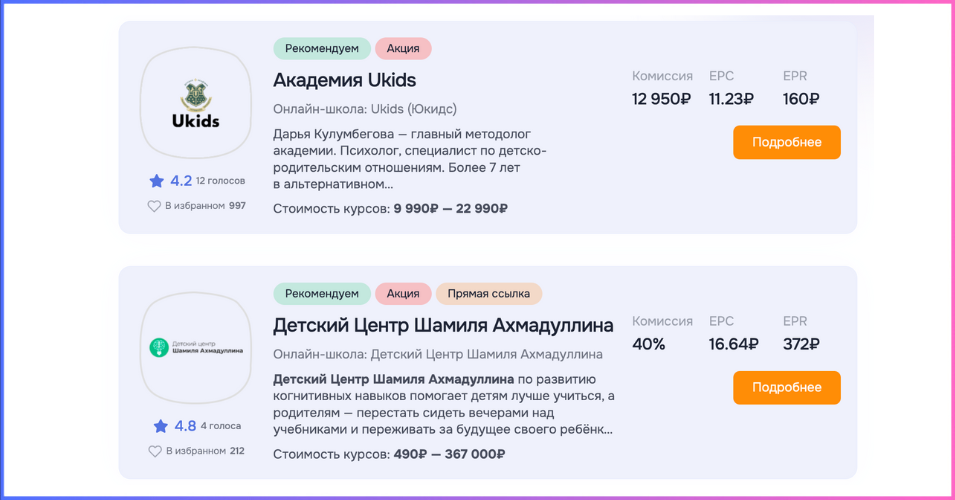Click the Прямая ссылка tag
Image resolution: width=955 pixels, height=500 pixels.
click(x=489, y=293)
